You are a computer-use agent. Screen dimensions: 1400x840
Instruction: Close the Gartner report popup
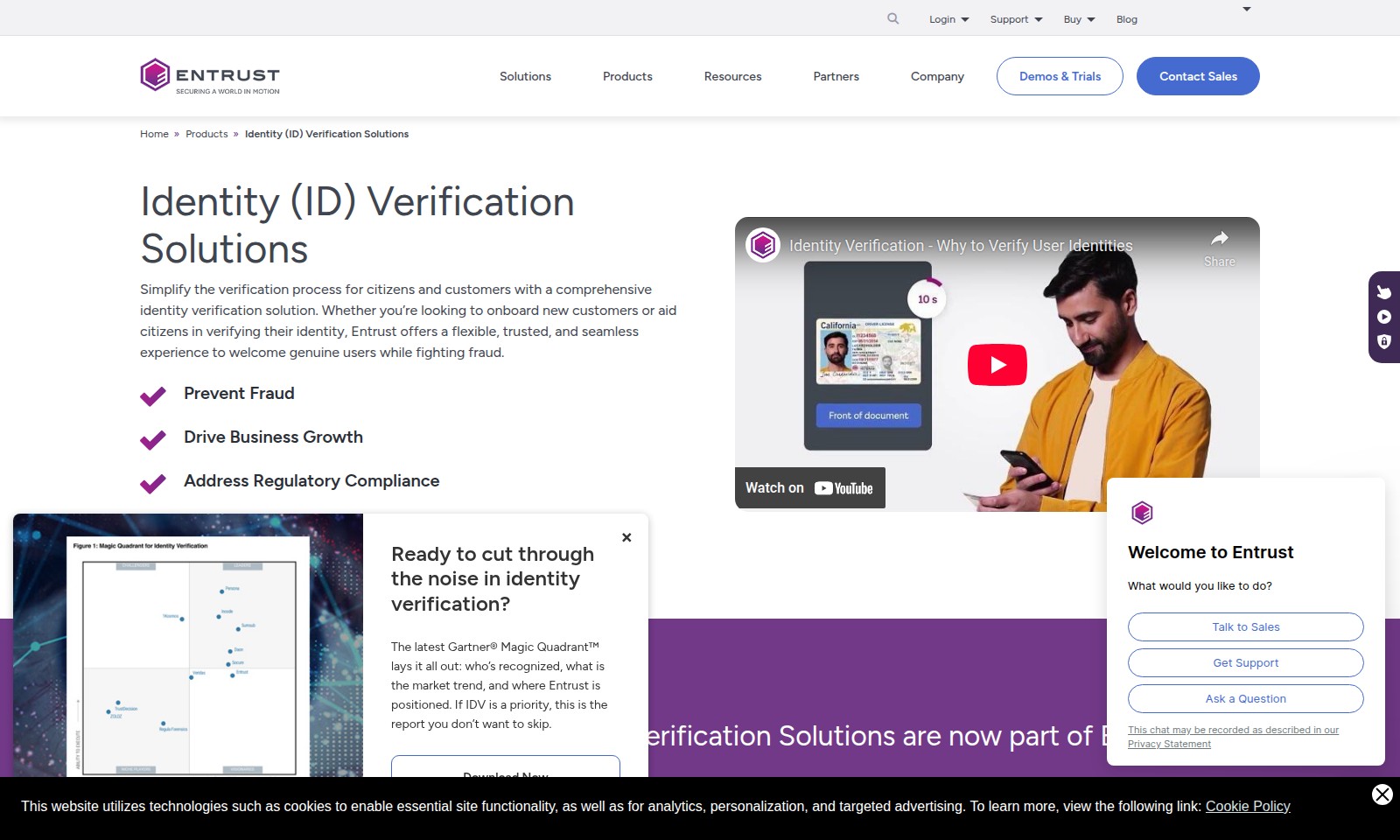(x=626, y=537)
